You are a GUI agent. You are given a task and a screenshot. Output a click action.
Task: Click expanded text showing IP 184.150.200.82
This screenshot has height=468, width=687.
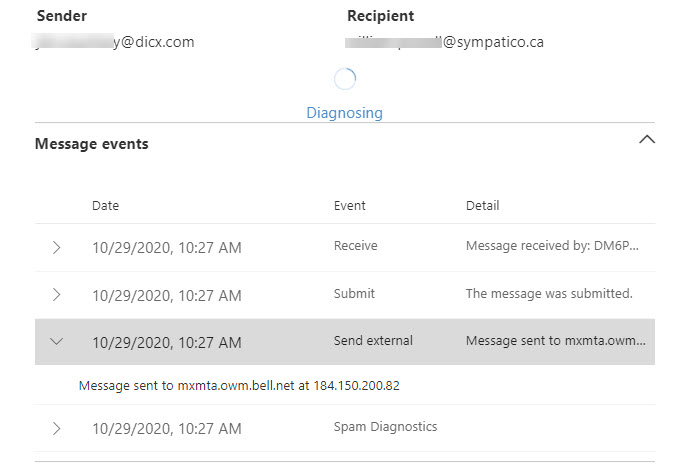coord(239,385)
